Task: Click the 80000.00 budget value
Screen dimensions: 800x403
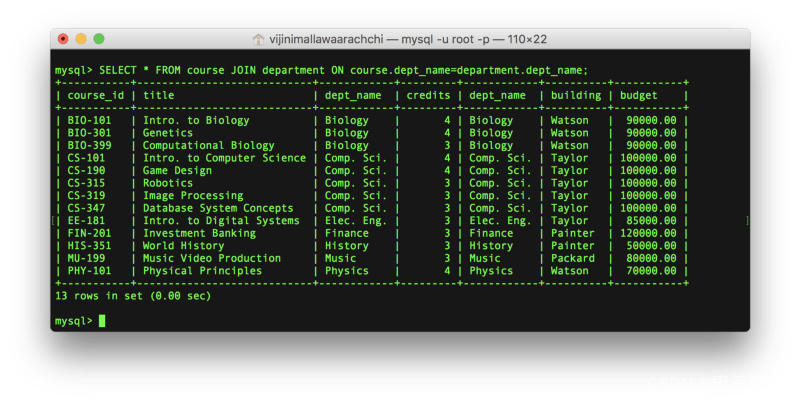Action: [651, 258]
